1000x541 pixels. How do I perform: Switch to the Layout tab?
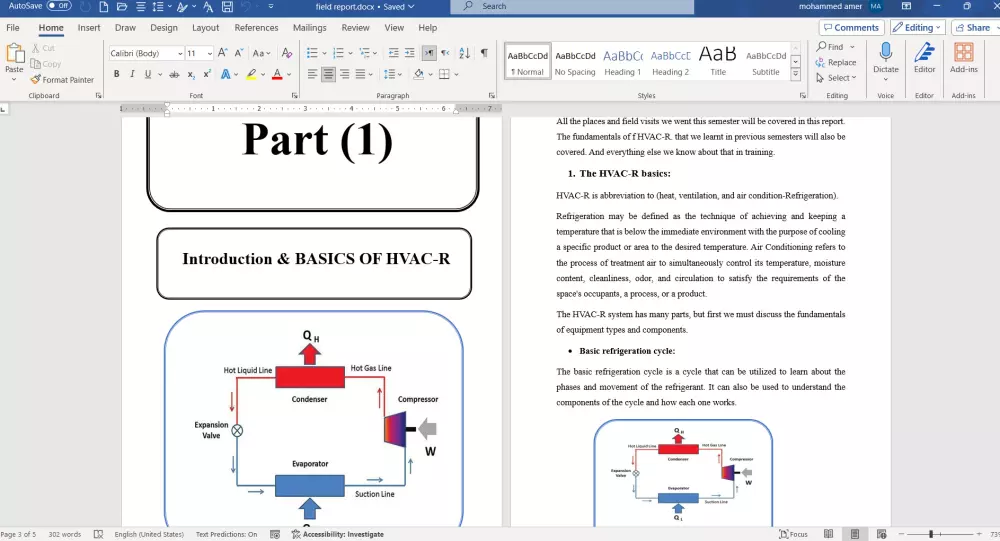(205, 27)
